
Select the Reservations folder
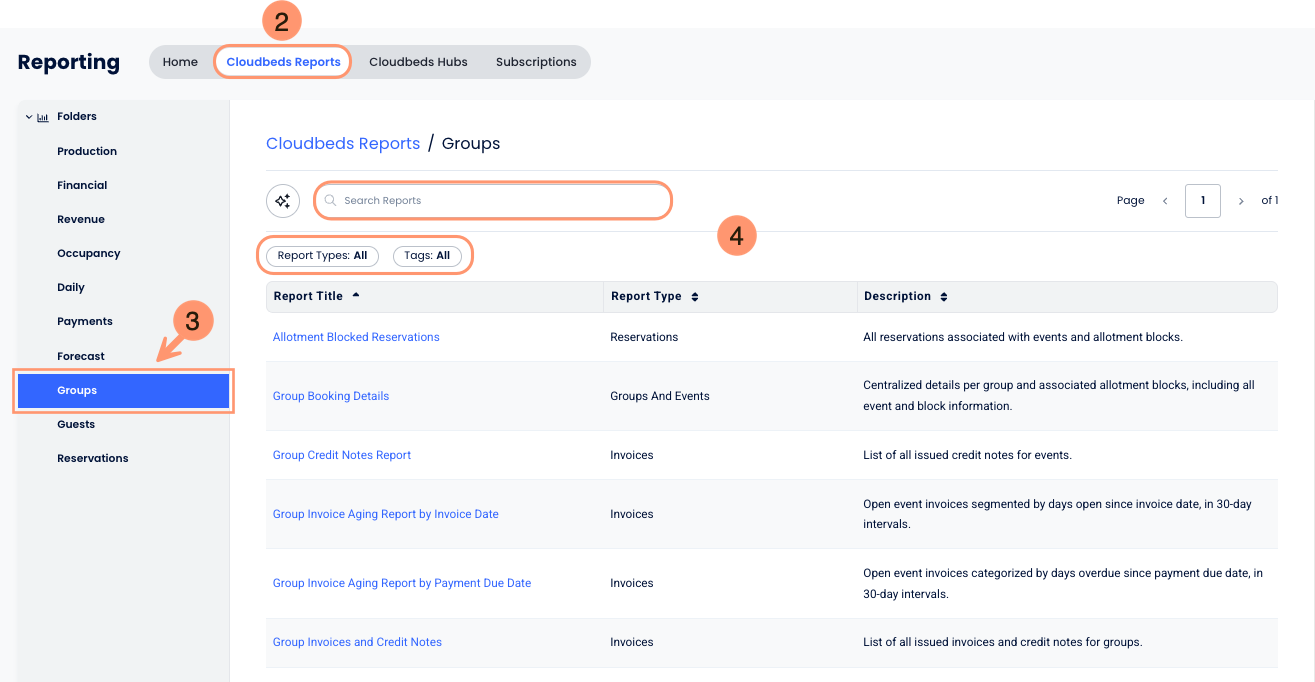93,458
